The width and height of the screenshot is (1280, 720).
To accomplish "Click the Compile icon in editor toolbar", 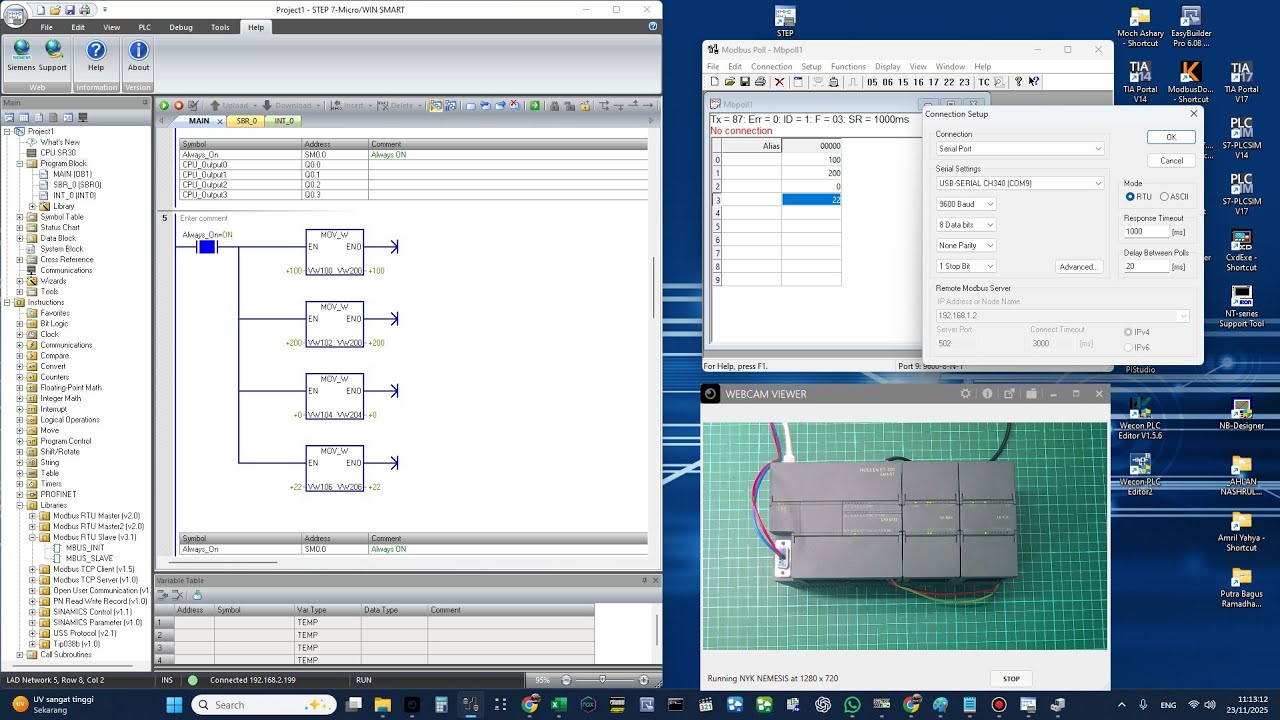I will 194,105.
